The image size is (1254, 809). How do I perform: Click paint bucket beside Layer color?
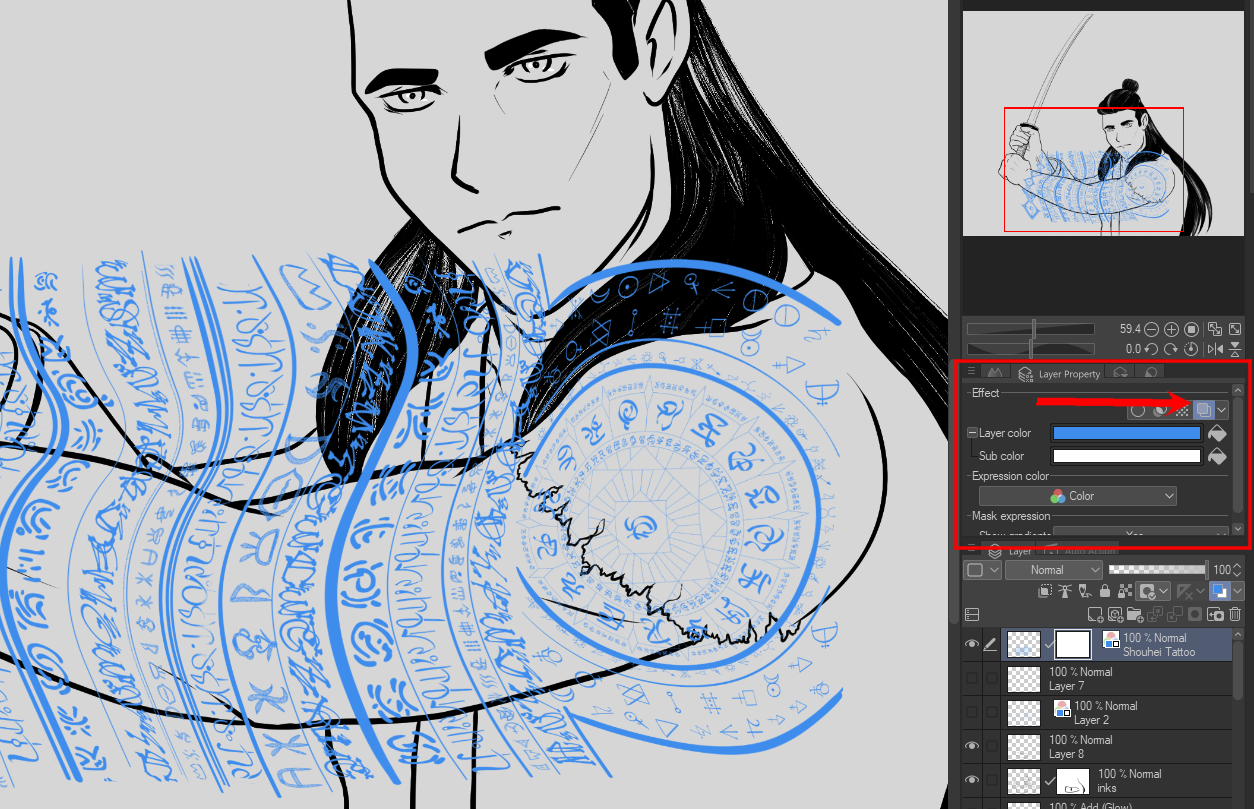tap(1218, 433)
